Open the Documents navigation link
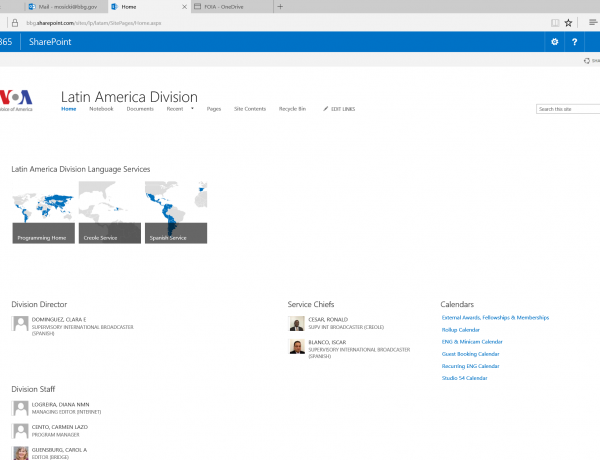The width and height of the screenshot is (600, 460). click(140, 109)
